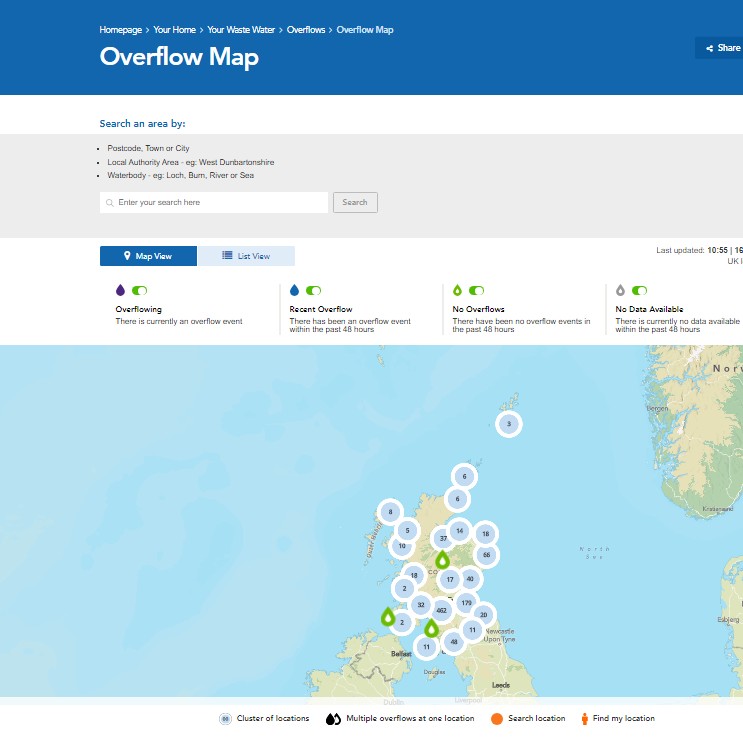Toggle the Overflowing filter switch
This screenshot has height=743, width=743.
click(139, 290)
